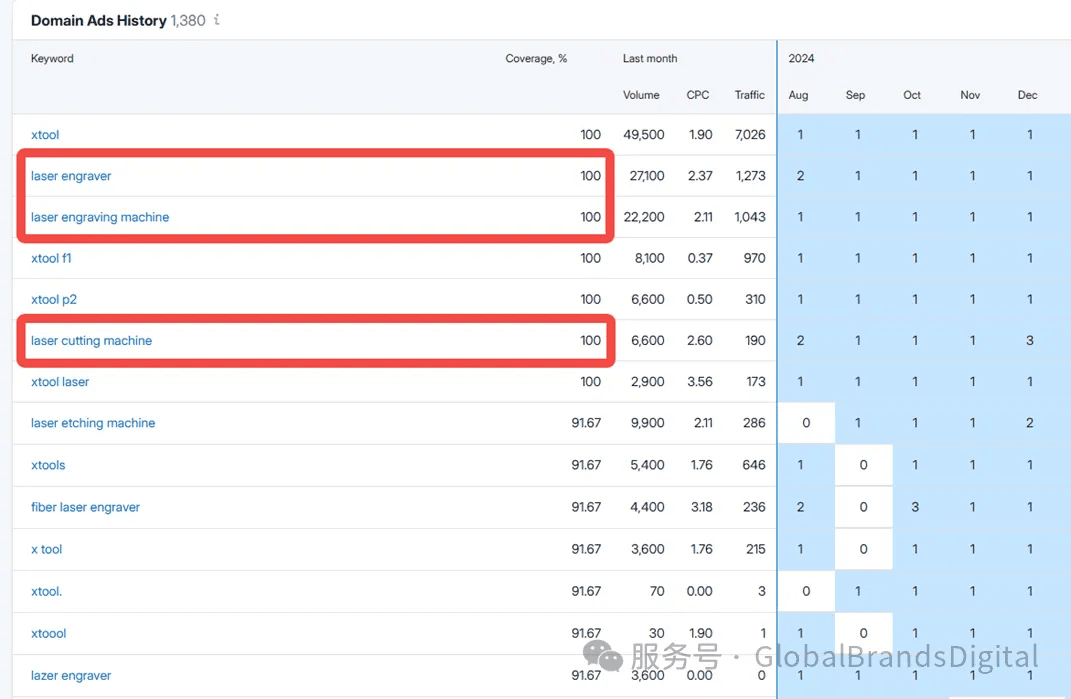Click the Keyword column header
Viewport: 1071px width, 699px height.
(52, 58)
